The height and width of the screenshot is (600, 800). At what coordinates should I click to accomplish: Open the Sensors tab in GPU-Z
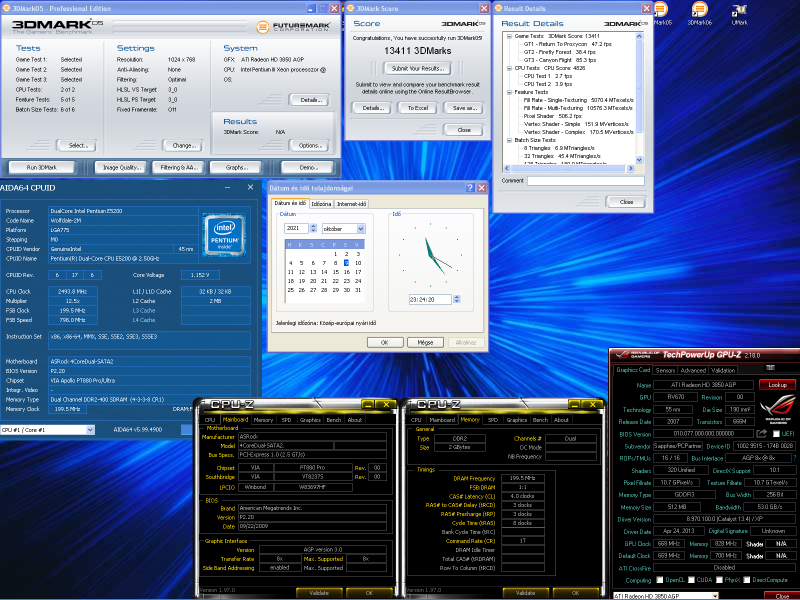click(665, 370)
